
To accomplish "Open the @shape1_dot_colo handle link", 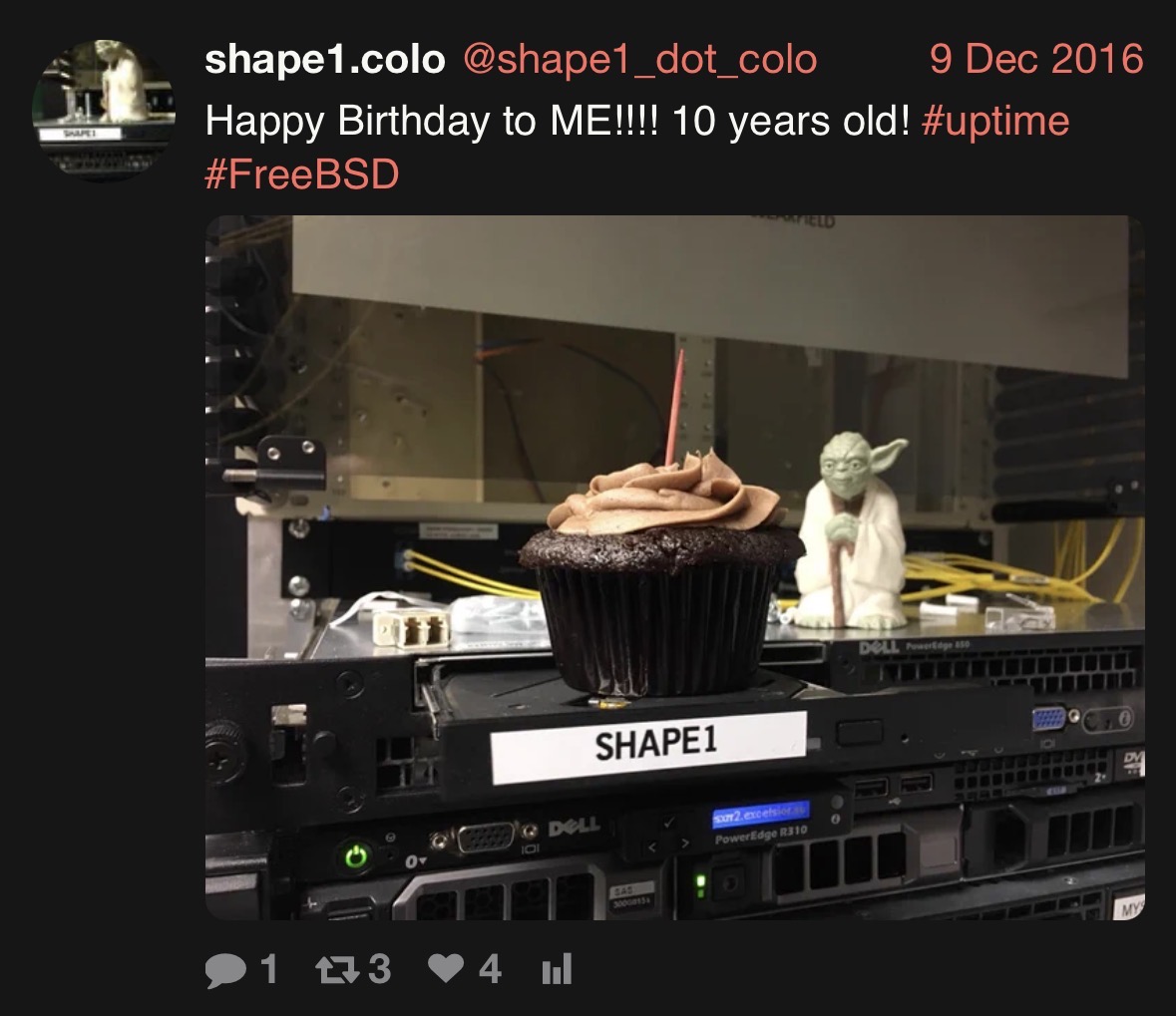I will click(x=639, y=60).
